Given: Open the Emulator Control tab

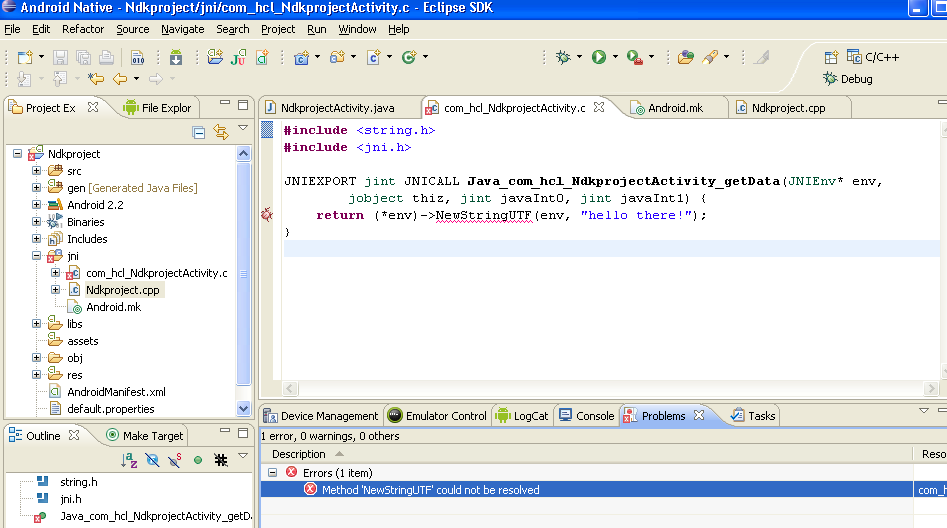Looking at the screenshot, I should (438, 416).
